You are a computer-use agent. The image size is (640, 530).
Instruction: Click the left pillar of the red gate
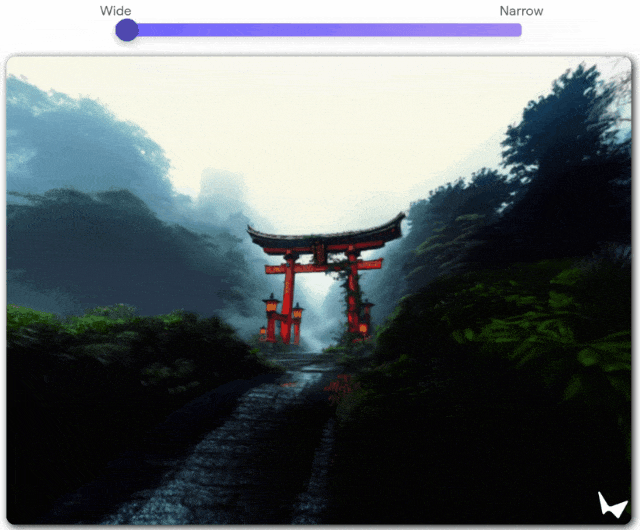[288, 298]
